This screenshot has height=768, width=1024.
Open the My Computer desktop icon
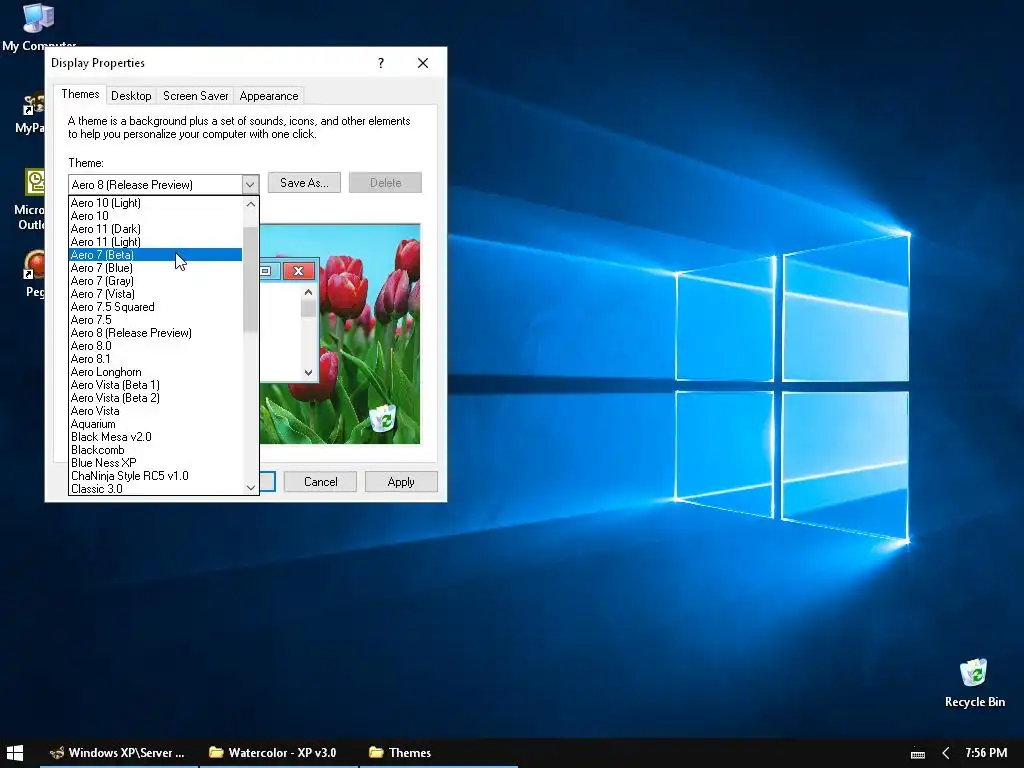[x=38, y=26]
